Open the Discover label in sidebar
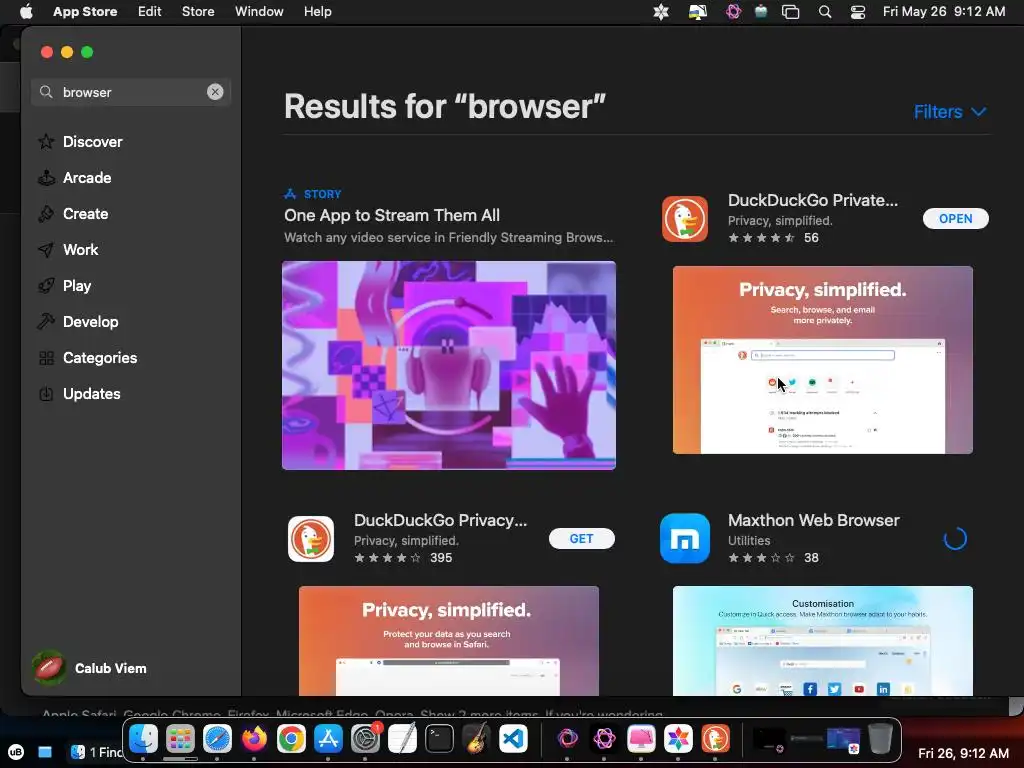Screen dimensions: 1024x768 [x=93, y=142]
